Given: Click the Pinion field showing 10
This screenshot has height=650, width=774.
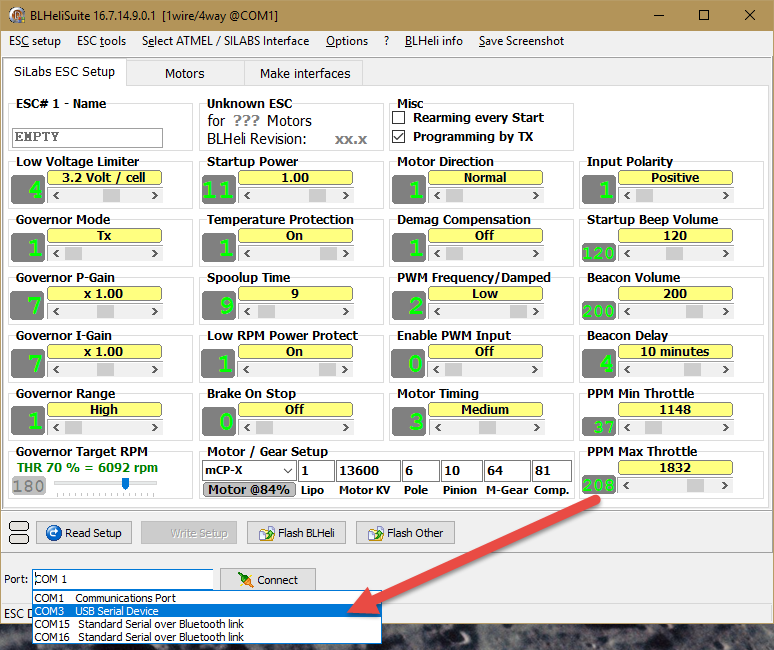Looking at the screenshot, I should [x=462, y=471].
